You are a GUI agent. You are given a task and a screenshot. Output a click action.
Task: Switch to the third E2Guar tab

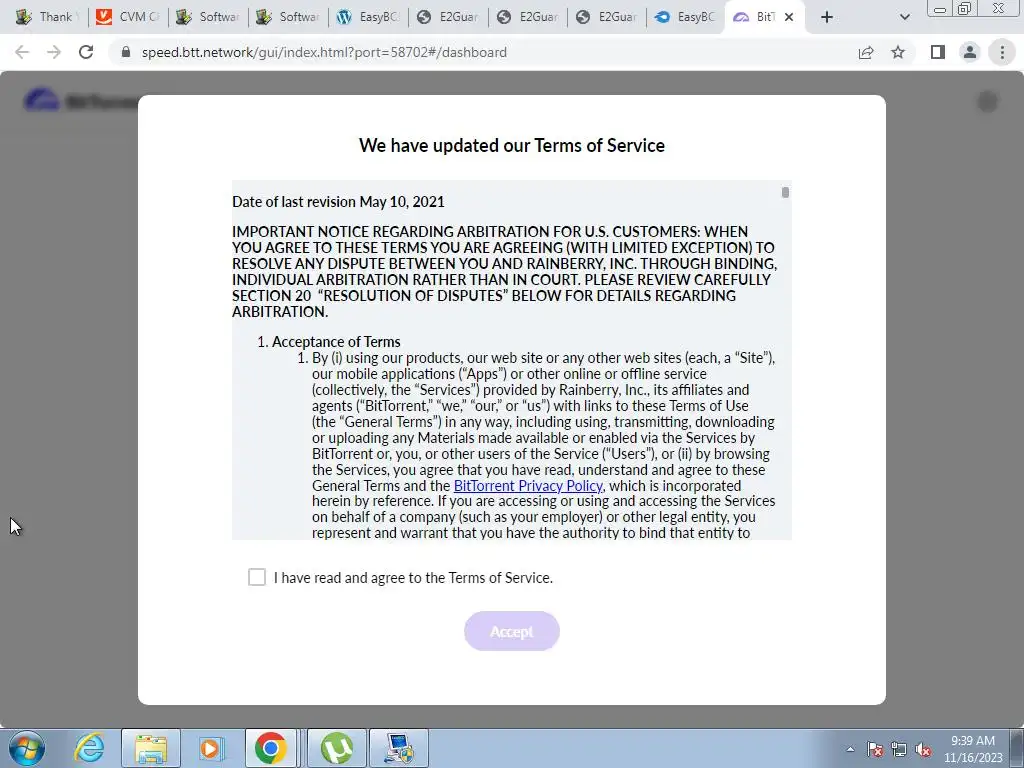pyautogui.click(x=608, y=17)
